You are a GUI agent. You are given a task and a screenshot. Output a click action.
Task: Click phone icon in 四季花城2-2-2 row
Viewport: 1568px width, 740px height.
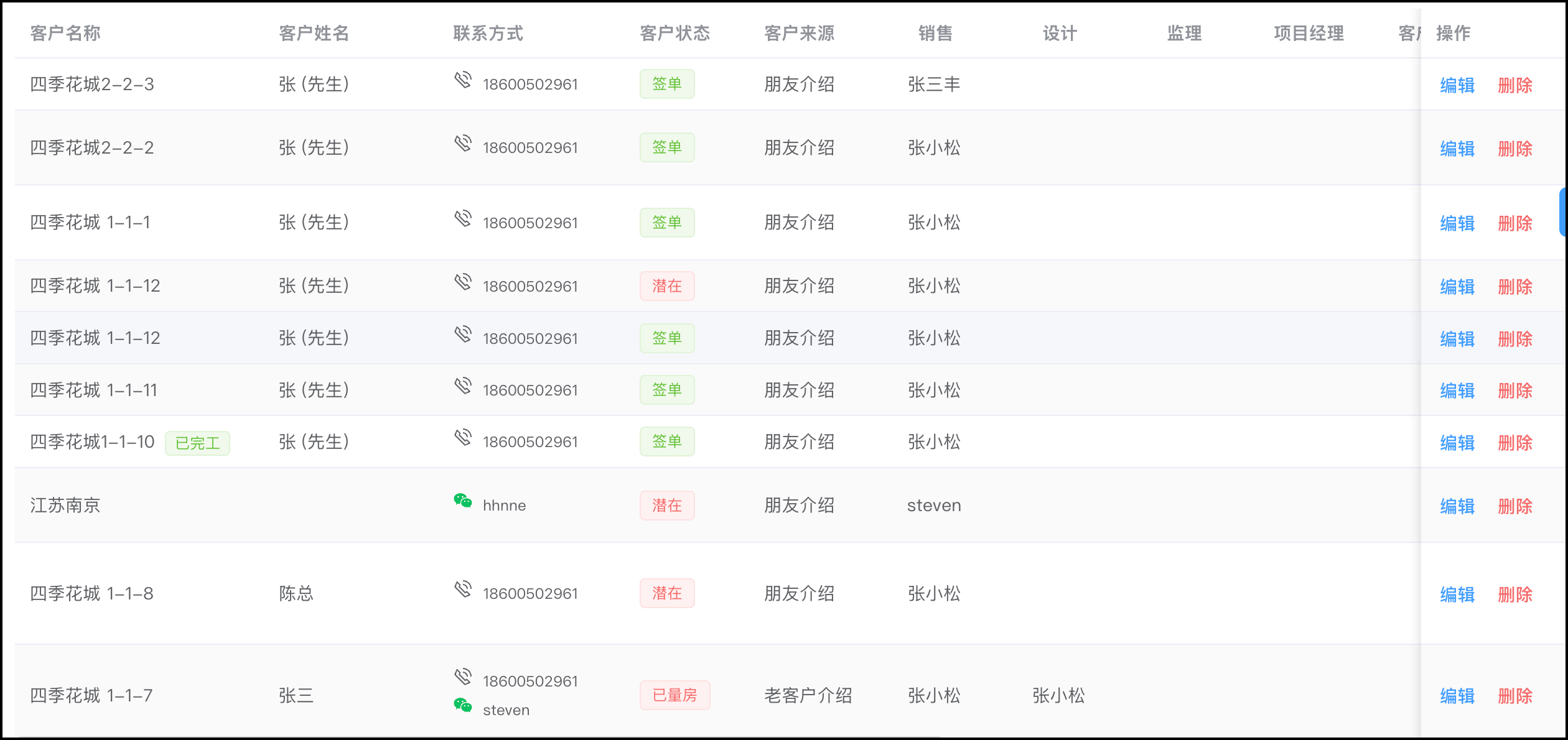(x=463, y=143)
